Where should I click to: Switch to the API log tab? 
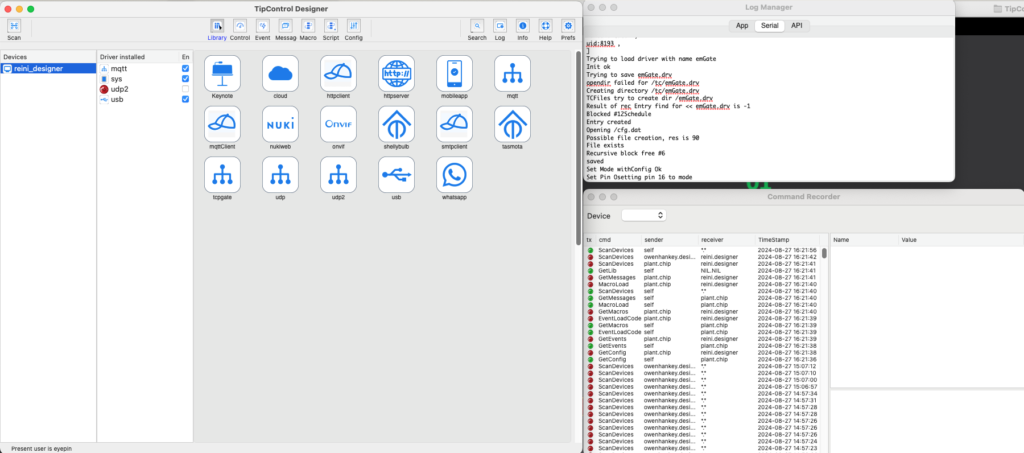(x=796, y=26)
